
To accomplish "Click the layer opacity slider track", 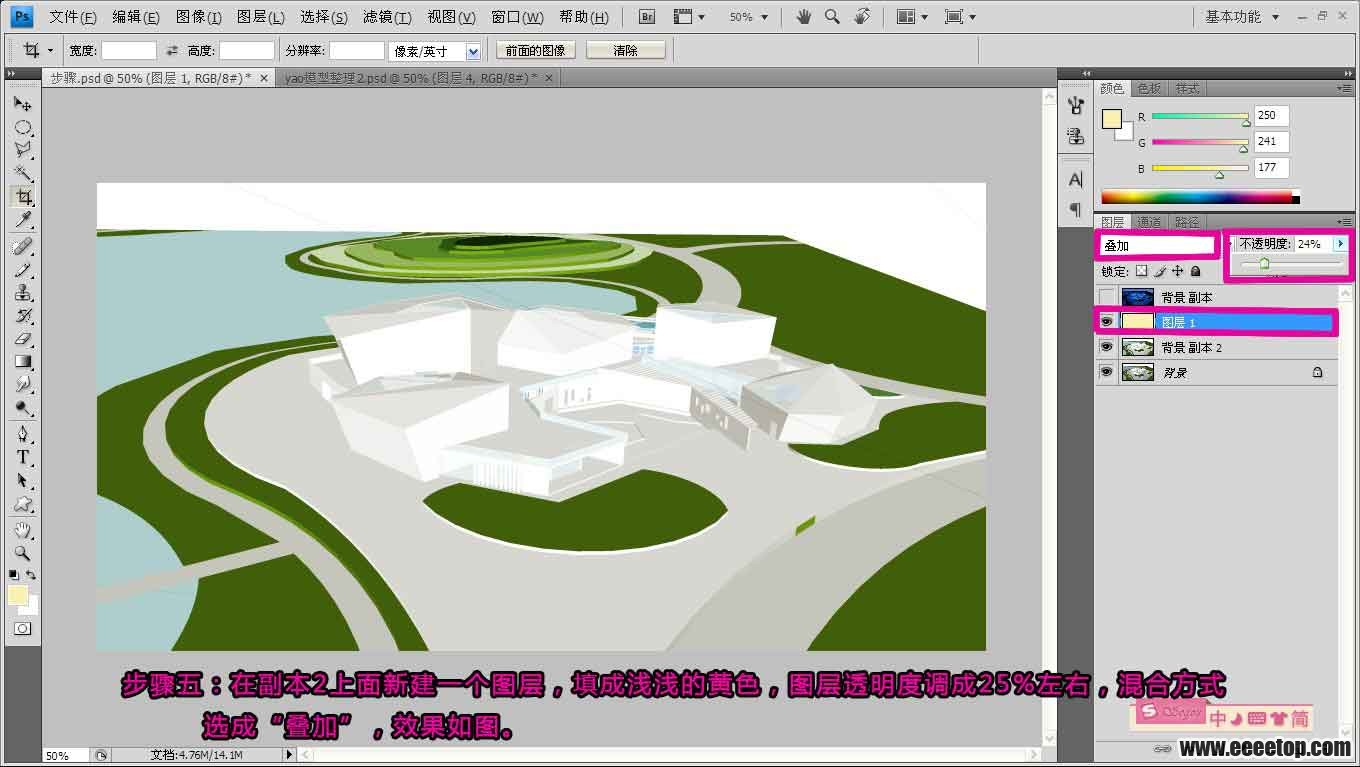I will 1291,264.
